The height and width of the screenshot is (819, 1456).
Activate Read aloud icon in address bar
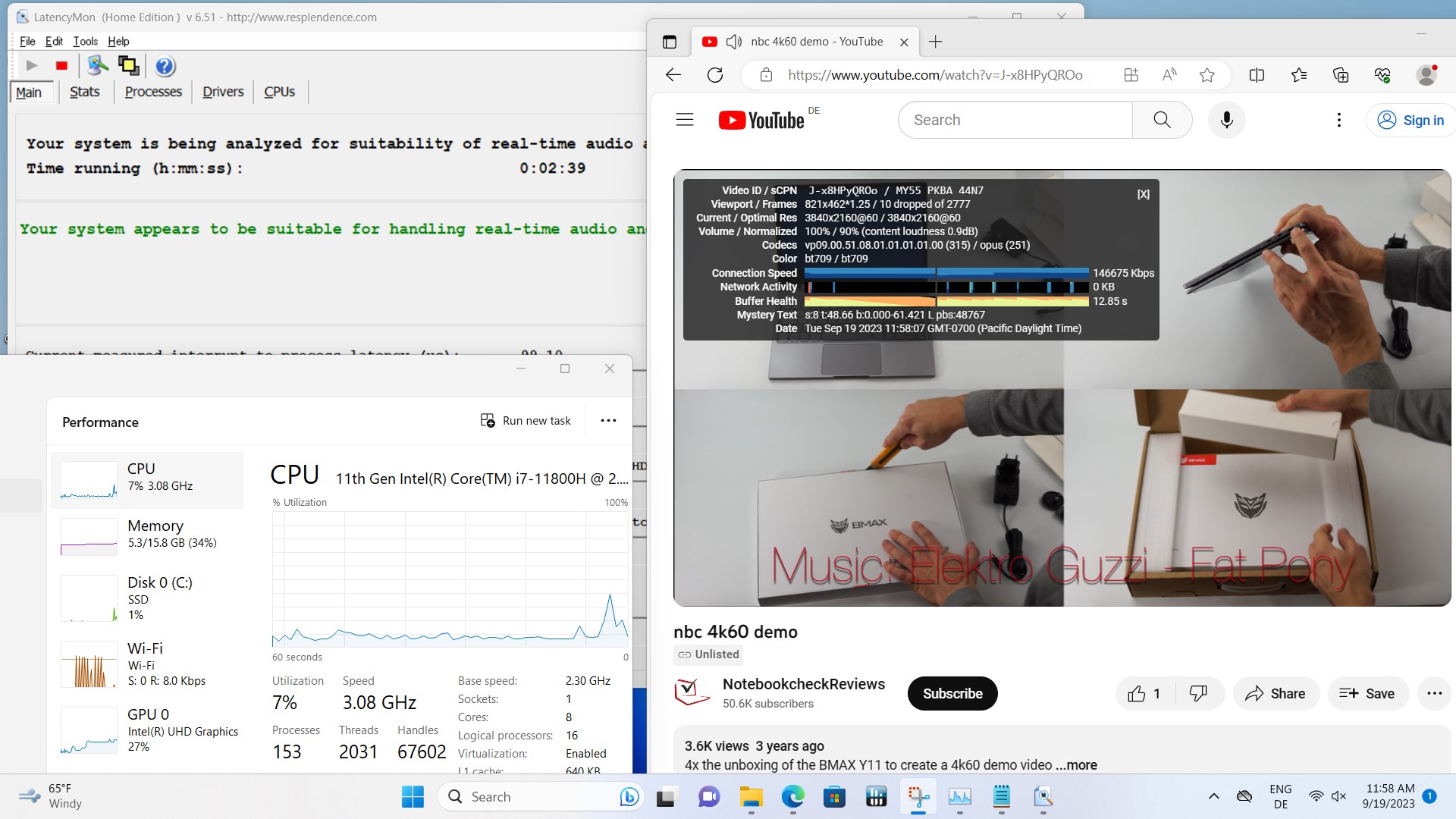pos(1169,75)
